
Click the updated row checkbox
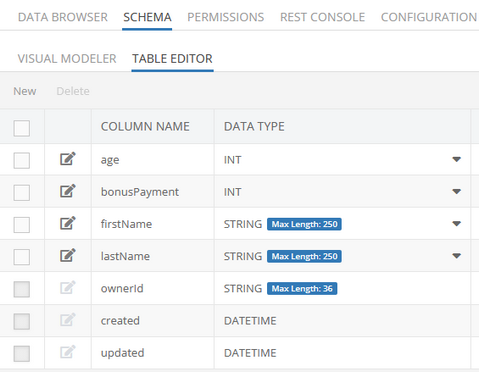point(22,354)
